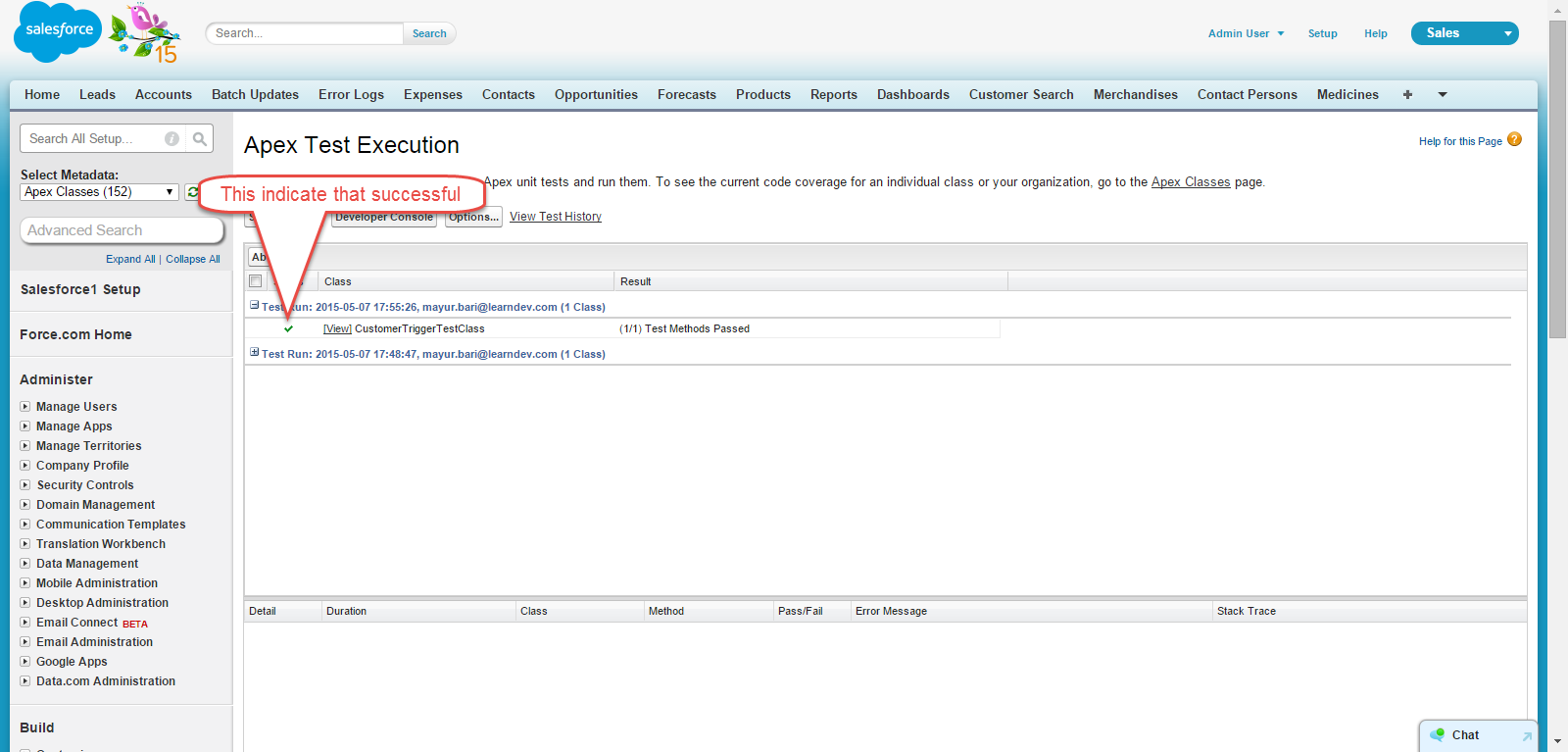
Task: Open the Batch Updates tab
Action: pos(255,95)
